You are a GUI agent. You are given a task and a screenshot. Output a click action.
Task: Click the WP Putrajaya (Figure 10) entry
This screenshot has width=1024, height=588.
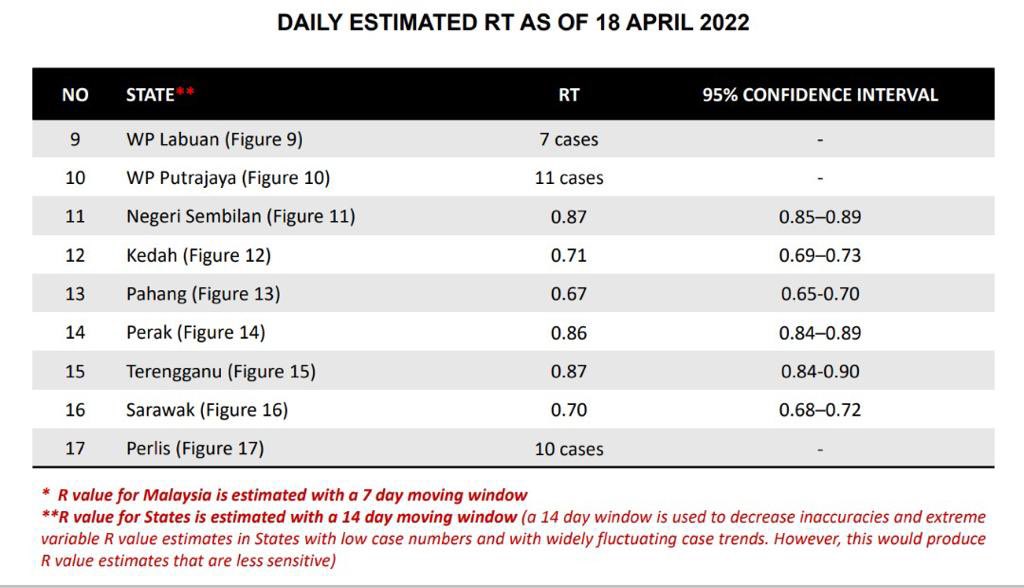[228, 178]
